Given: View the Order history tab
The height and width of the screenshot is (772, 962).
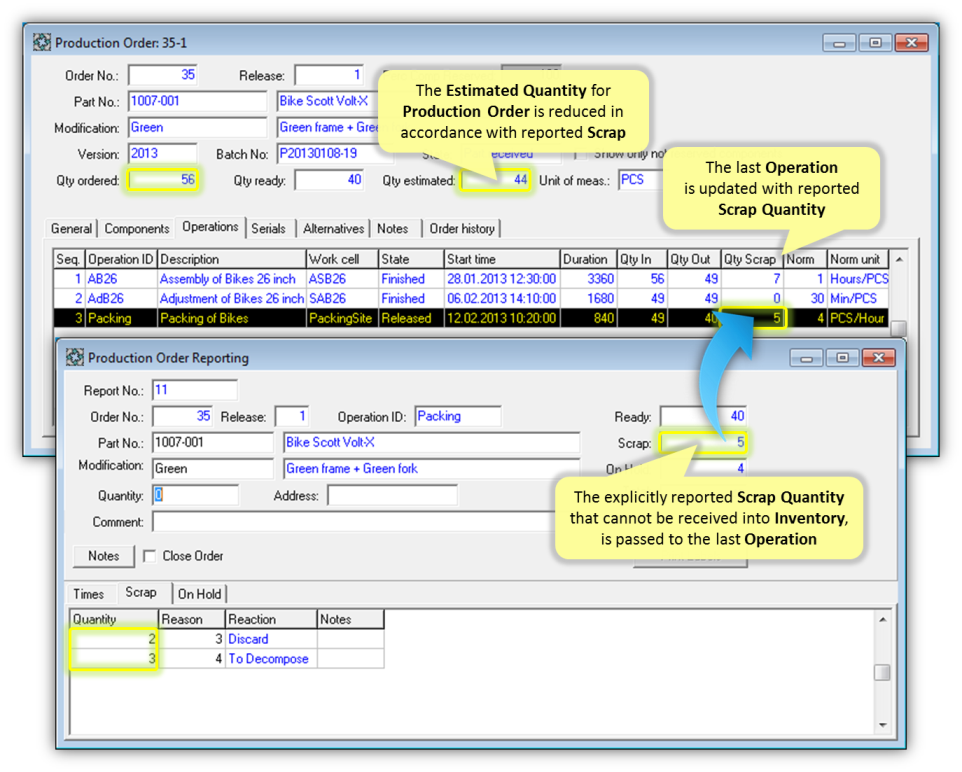Looking at the screenshot, I should coord(462,228).
